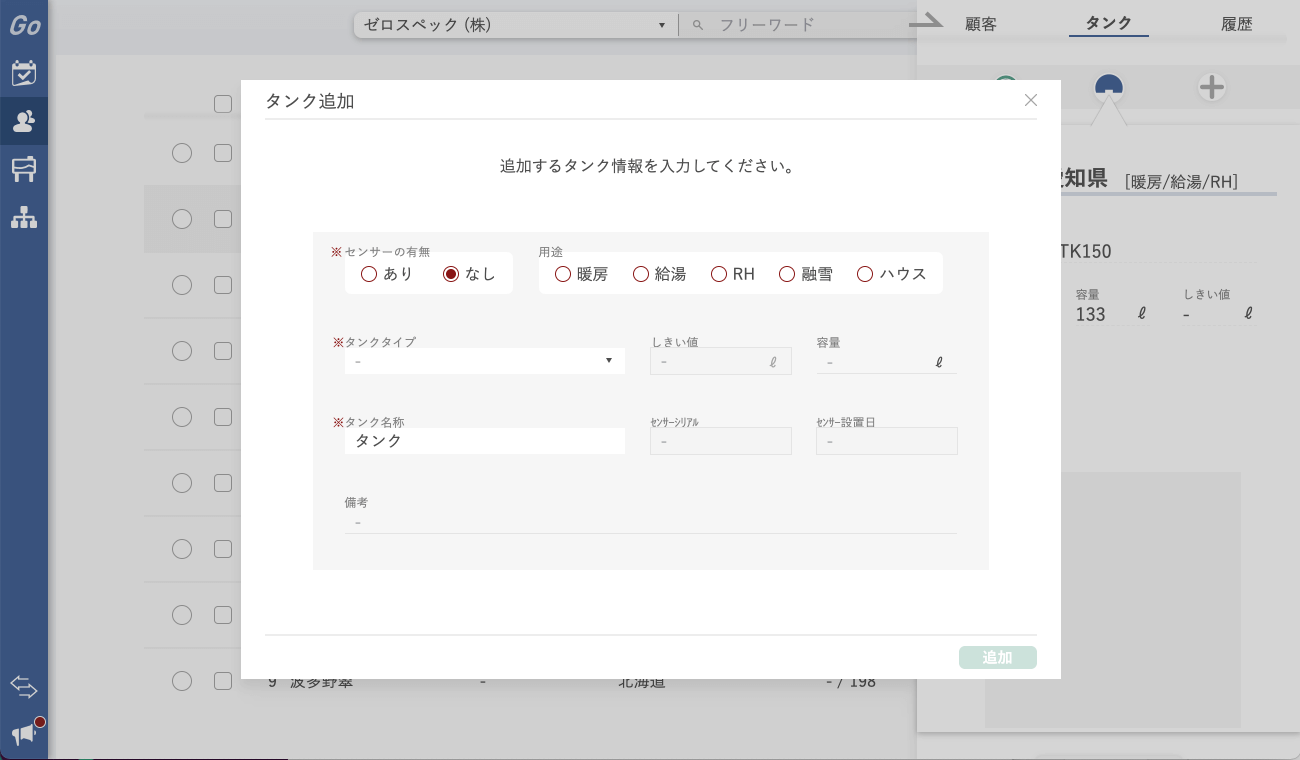
Task: Tick checkbox of row 波多野峯
Action: (x=223, y=681)
